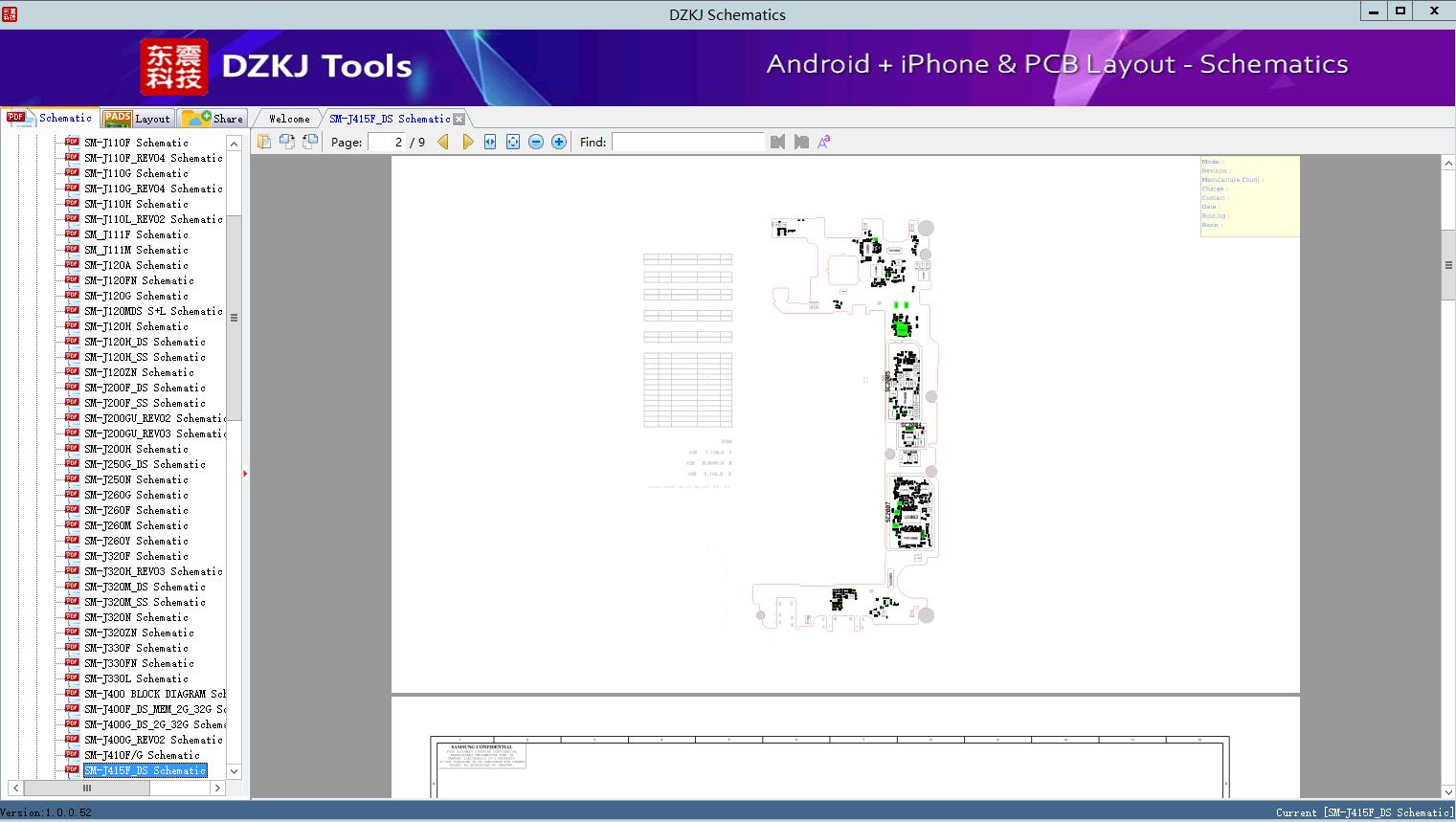The image size is (1456, 822).
Task: Open SM-J200F_DS Schematic
Action: point(145,388)
